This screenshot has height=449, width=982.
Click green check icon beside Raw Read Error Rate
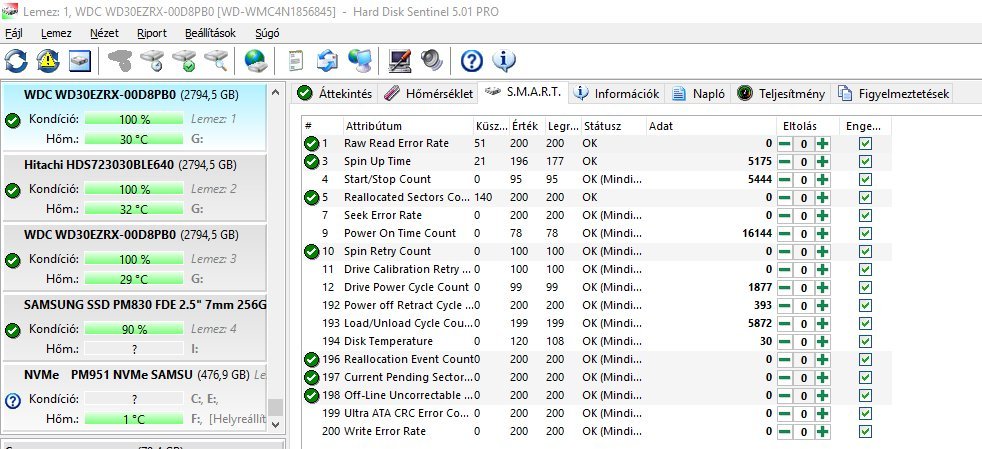311,143
